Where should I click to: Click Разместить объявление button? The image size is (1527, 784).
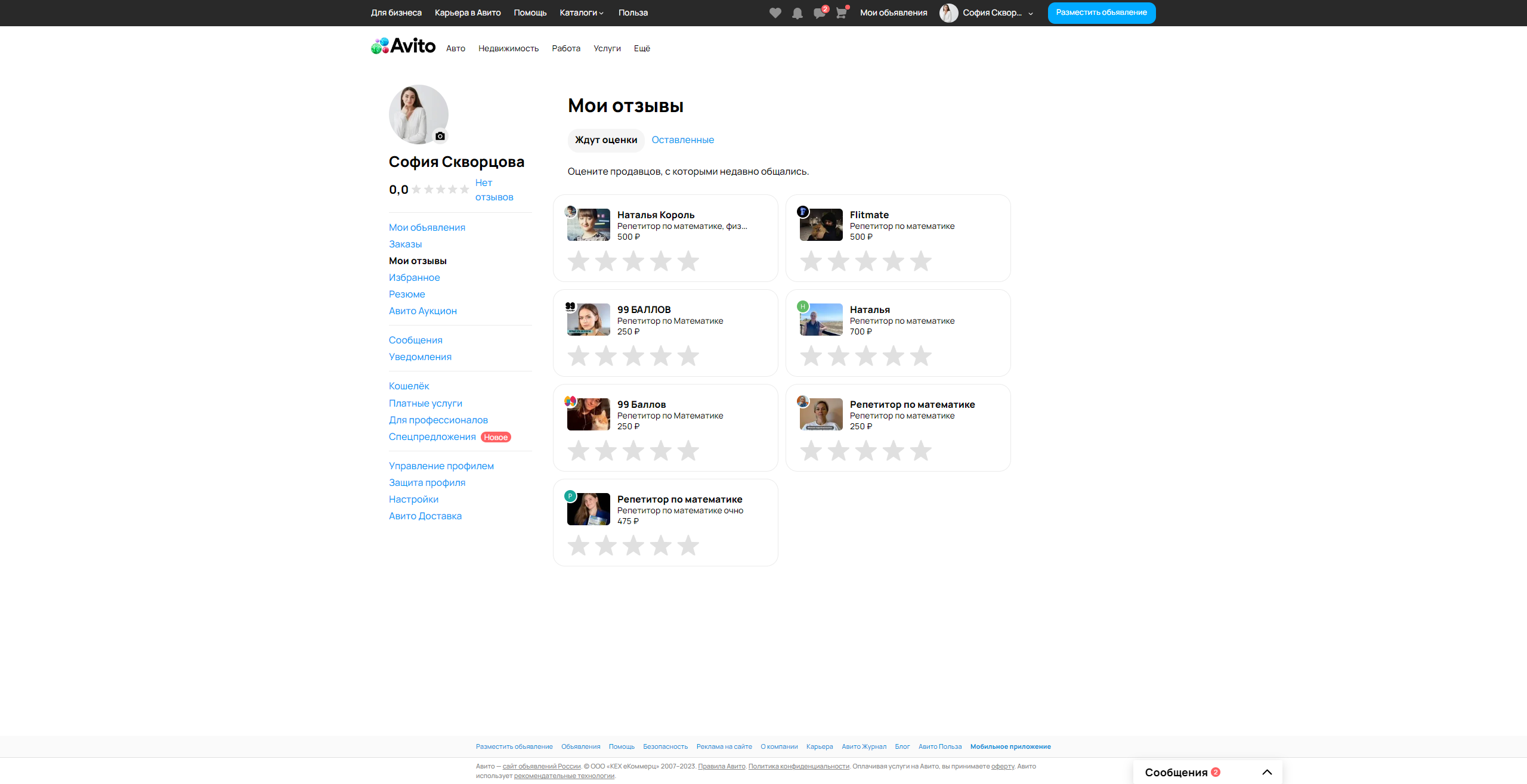[1101, 13]
